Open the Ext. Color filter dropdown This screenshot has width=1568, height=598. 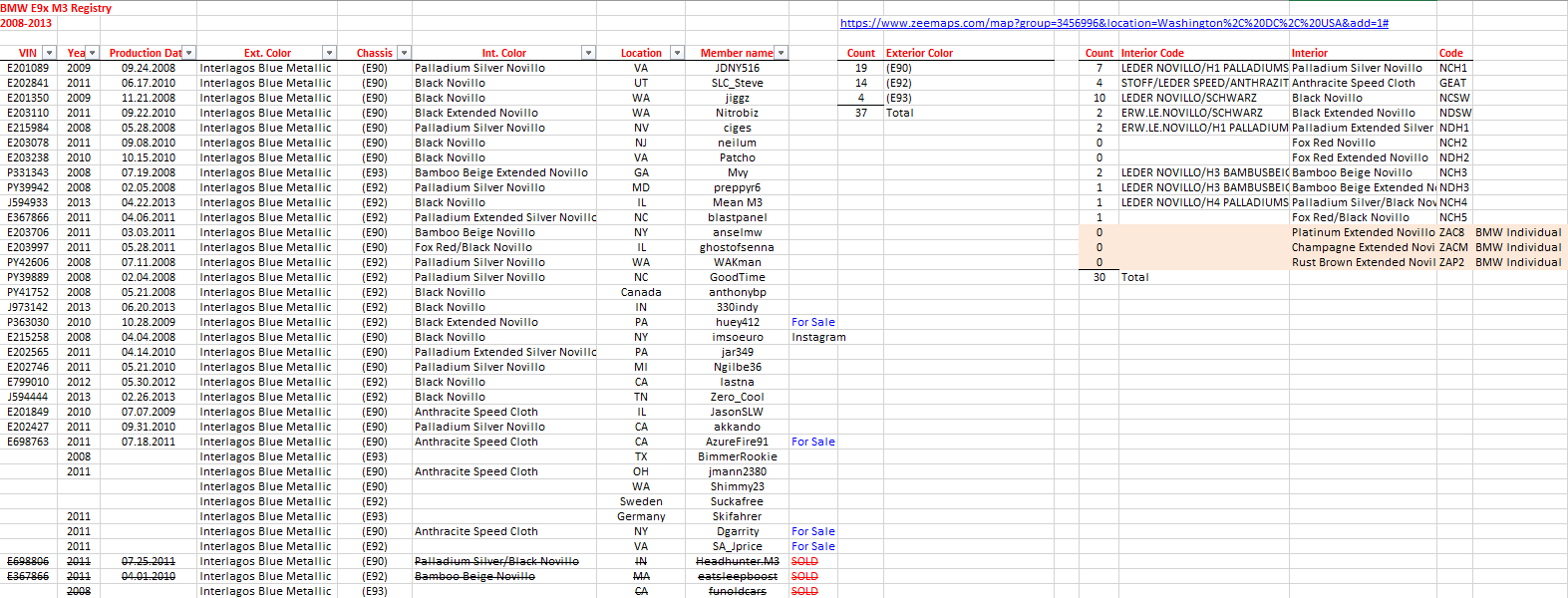coord(329,53)
